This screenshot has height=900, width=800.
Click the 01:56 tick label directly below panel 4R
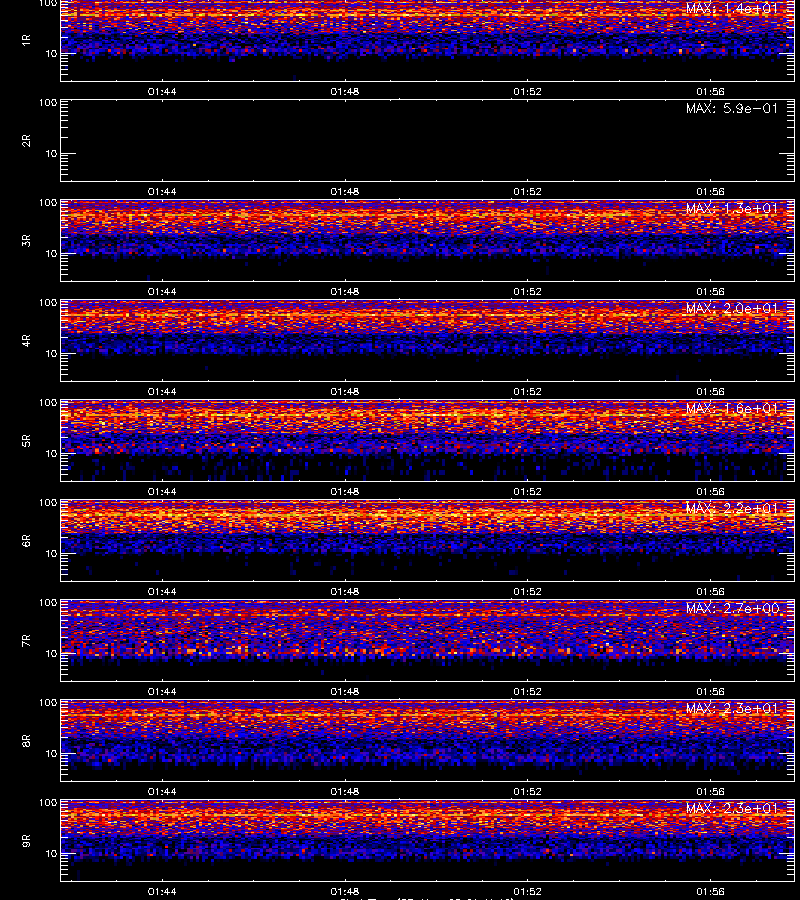[710, 391]
